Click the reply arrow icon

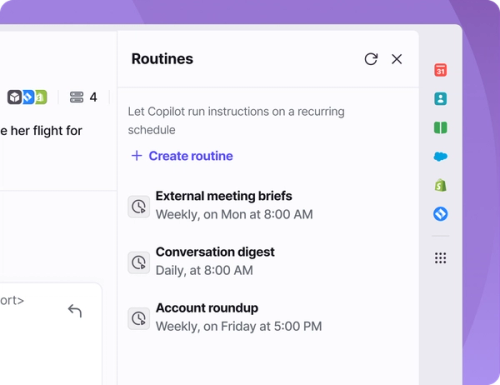tap(75, 311)
